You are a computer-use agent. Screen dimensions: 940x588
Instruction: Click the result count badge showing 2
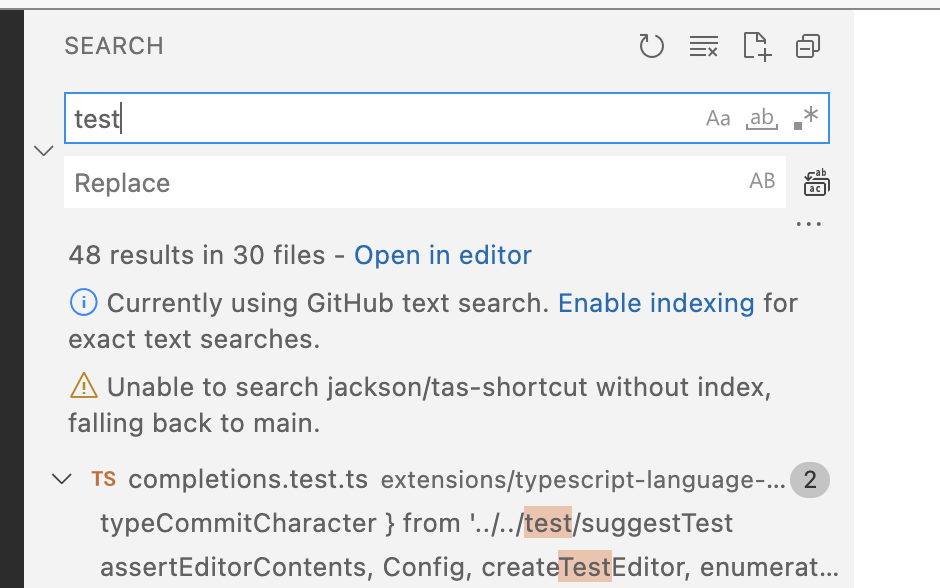pyautogui.click(x=810, y=479)
